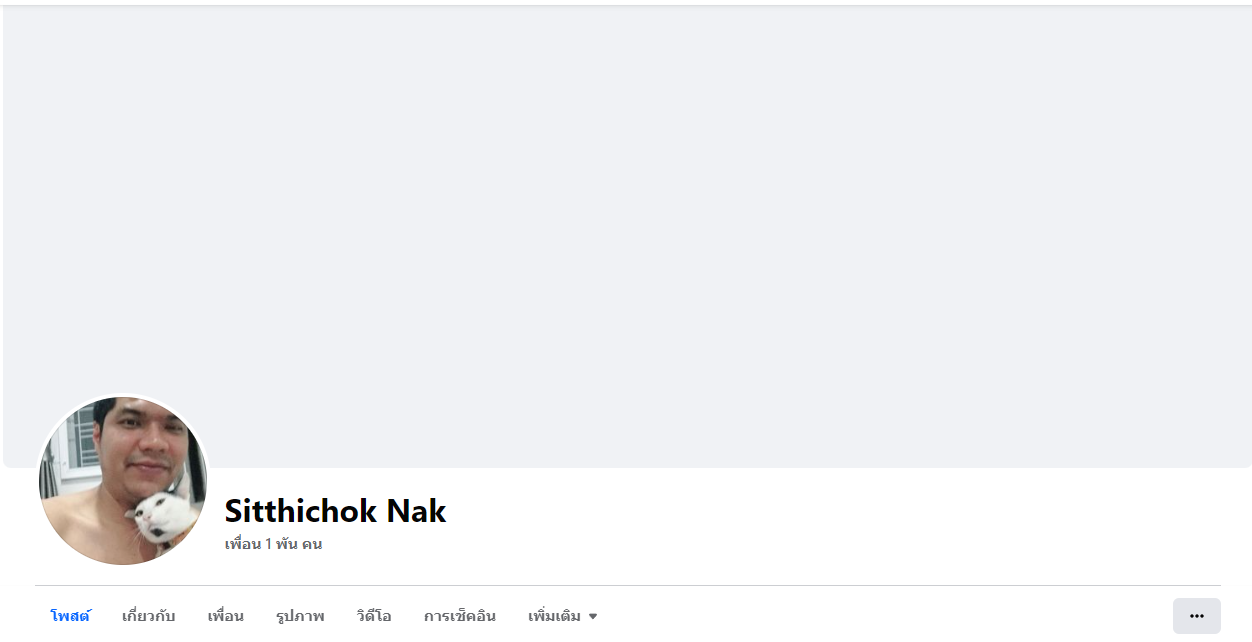The image size is (1252, 642).
Task: Select the โพสต์ (Posts) tab
Action: (x=70, y=616)
